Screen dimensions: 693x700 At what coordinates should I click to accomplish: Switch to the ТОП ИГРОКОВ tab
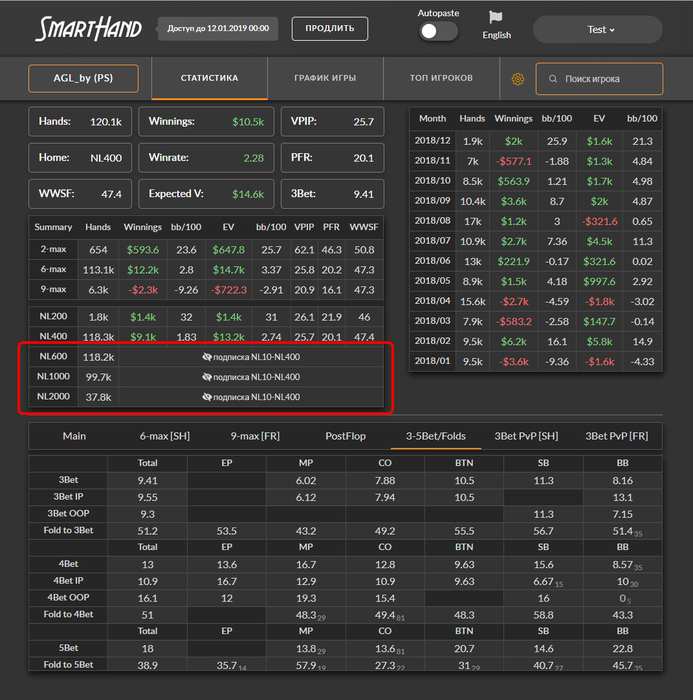click(x=441, y=78)
